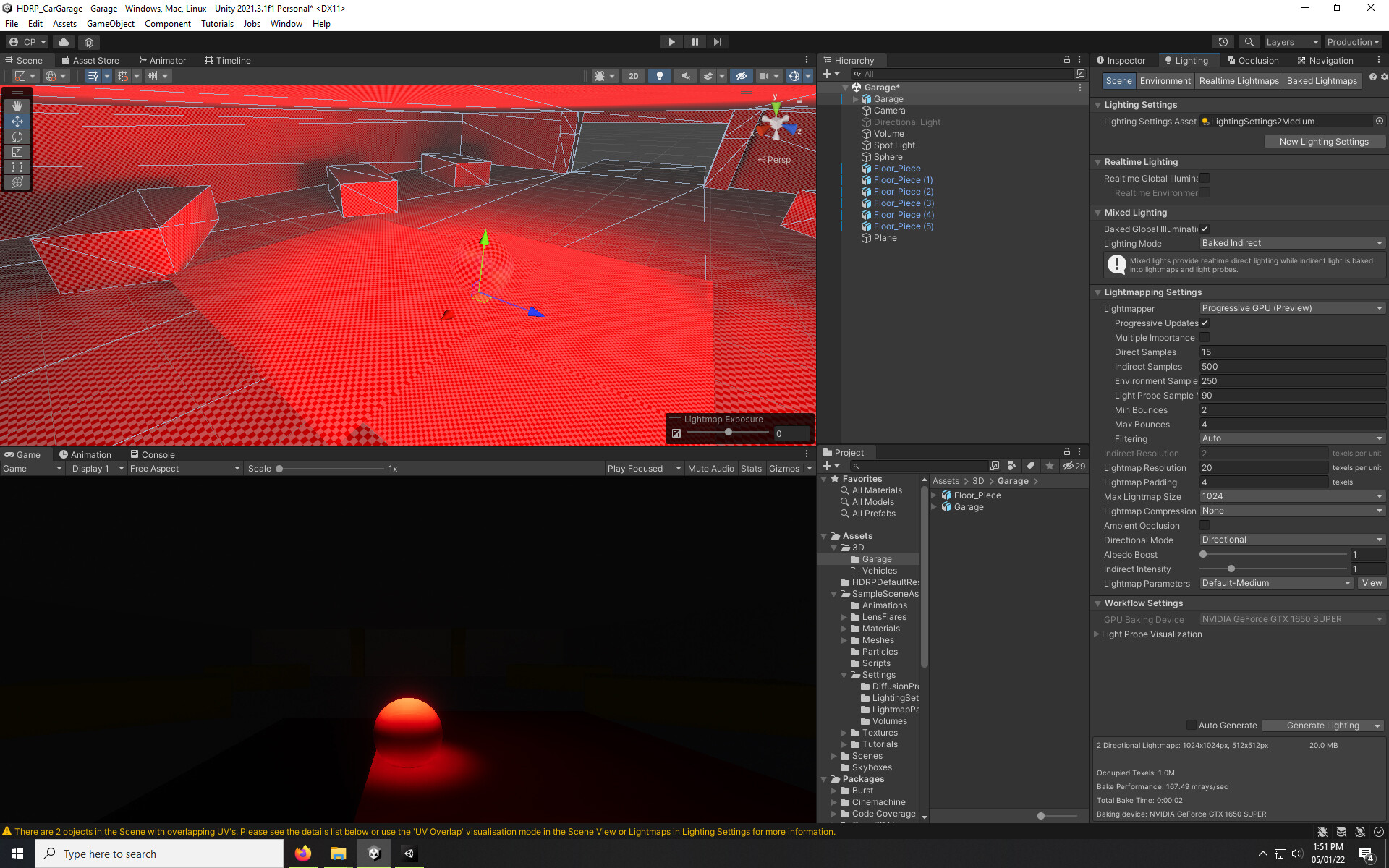Select the Rect transform tool
Image resolution: width=1389 pixels, height=868 pixels.
click(17, 167)
